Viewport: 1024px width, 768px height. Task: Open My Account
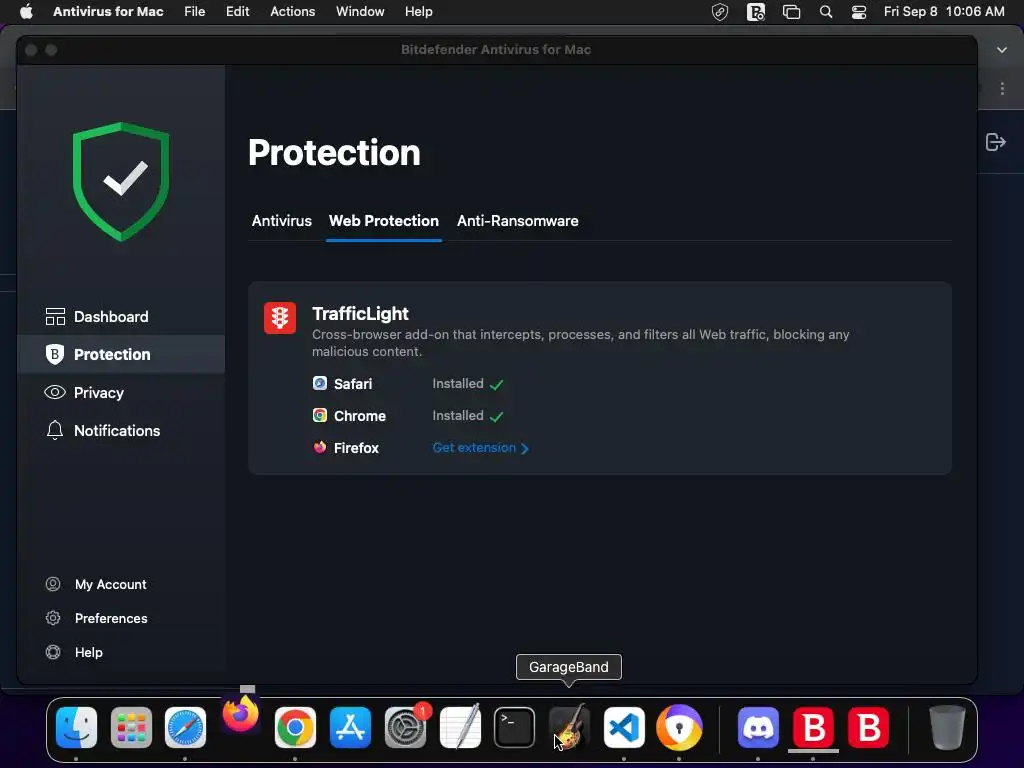96,584
